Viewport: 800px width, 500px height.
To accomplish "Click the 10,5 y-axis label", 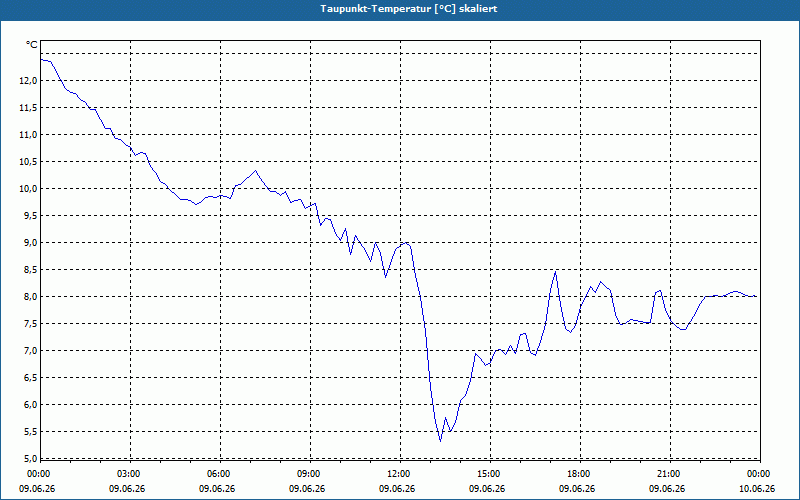I will [28, 162].
